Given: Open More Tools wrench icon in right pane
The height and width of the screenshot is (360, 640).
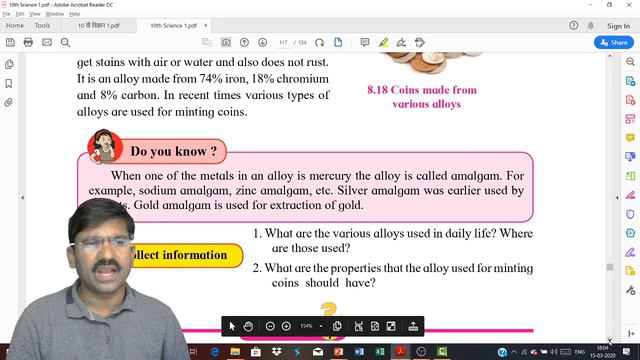Looking at the screenshot, I should [x=630, y=290].
